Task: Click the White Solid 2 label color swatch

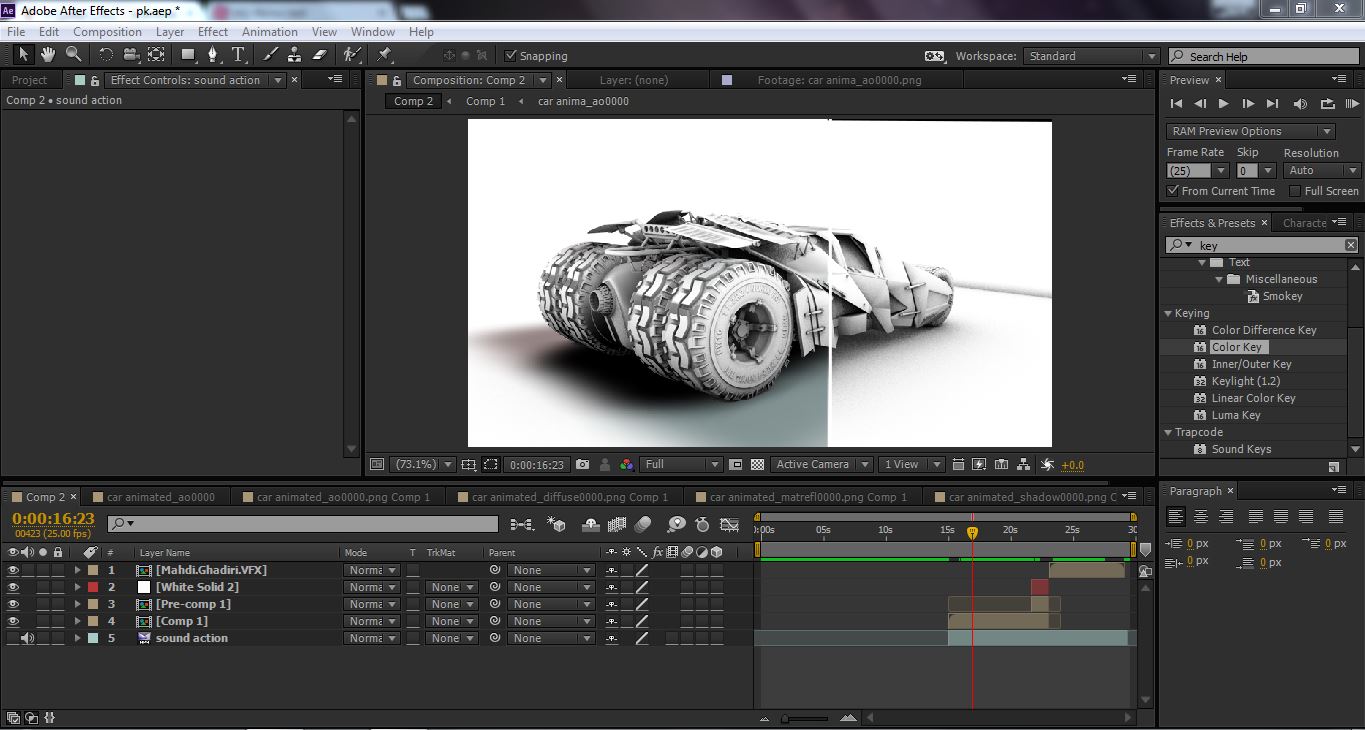Action: click(x=93, y=587)
